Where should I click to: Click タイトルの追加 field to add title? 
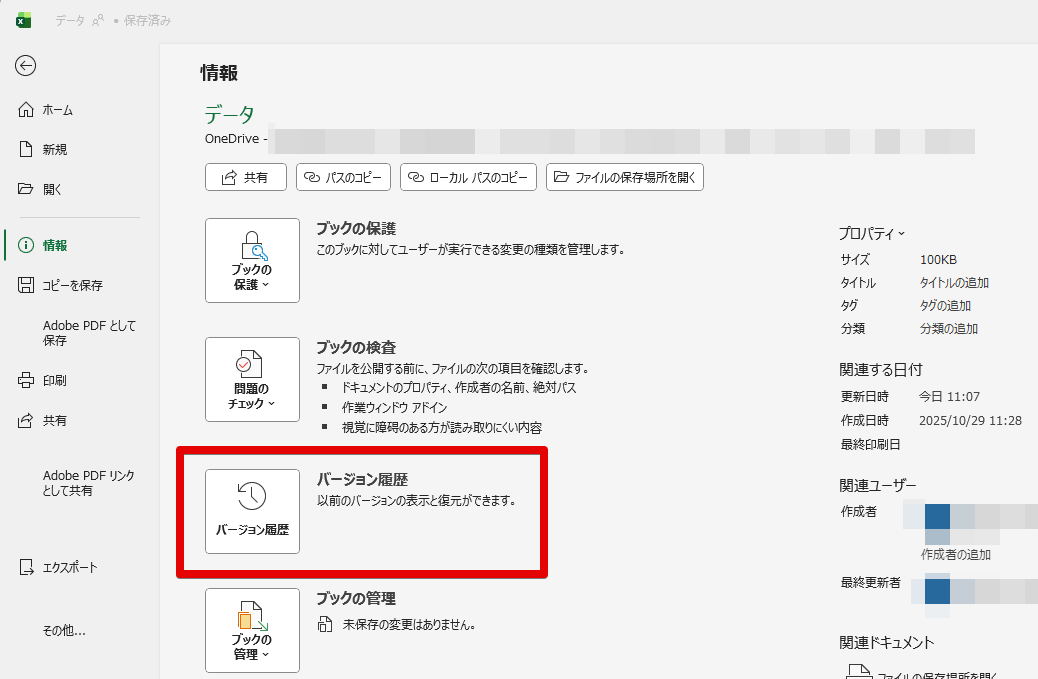(954, 283)
